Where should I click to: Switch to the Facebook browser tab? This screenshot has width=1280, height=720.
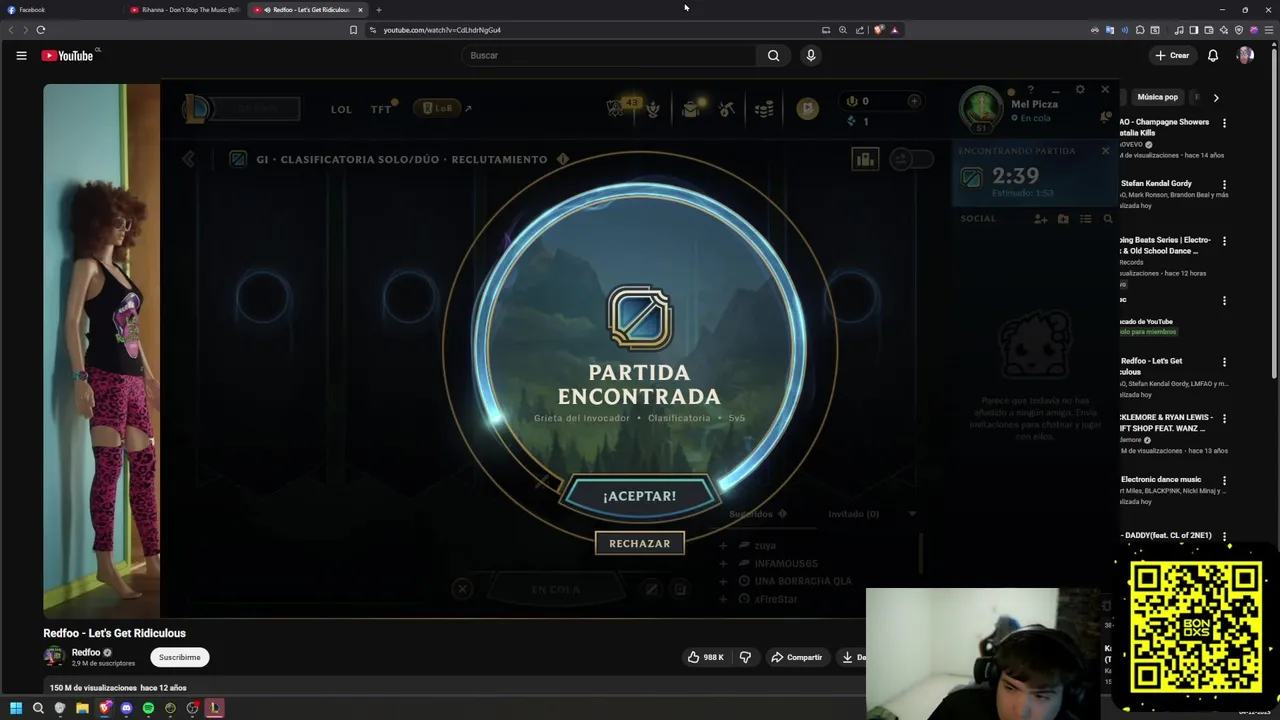[x=60, y=10]
